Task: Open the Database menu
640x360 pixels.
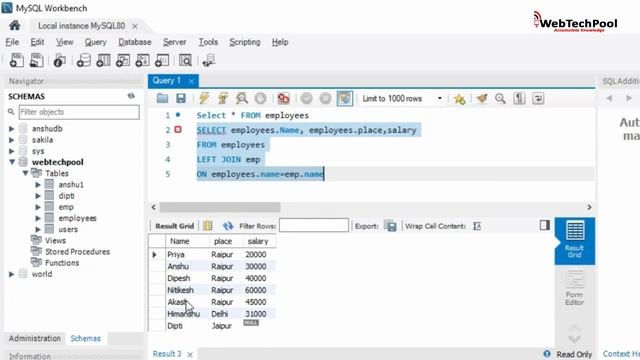Action: [x=135, y=42]
